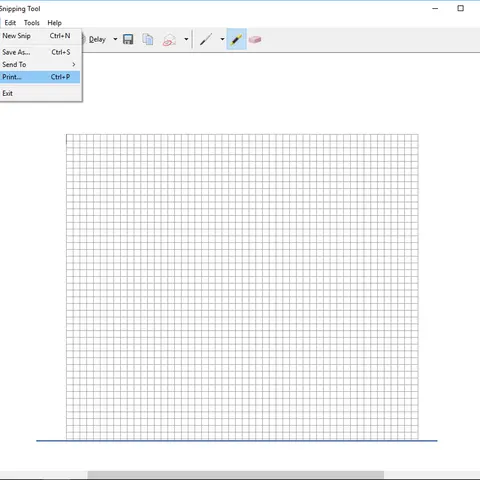The width and height of the screenshot is (480, 480).
Task: Choose New Snip from the menu
Action: pyautogui.click(x=40, y=36)
